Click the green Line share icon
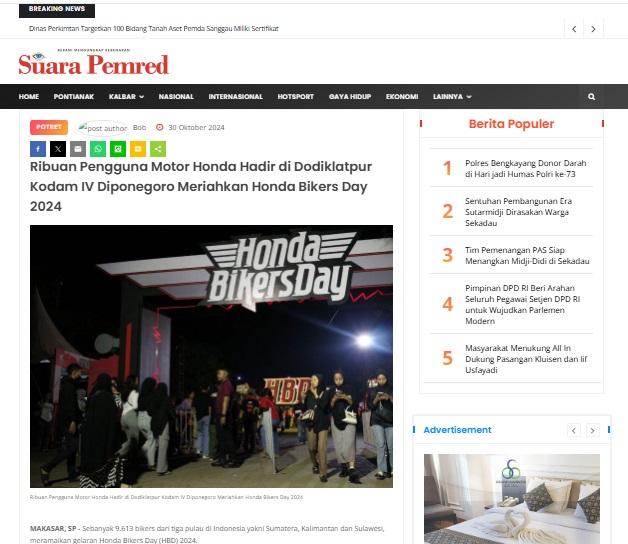Image resolution: width=628 pixels, height=544 pixels. (x=118, y=149)
